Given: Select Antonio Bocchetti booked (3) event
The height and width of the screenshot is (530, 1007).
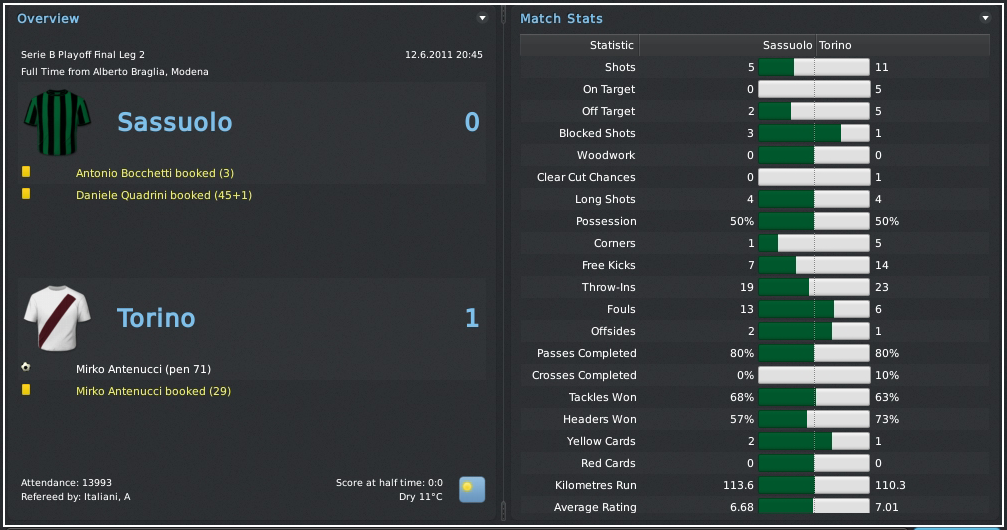Looking at the screenshot, I should coord(154,173).
